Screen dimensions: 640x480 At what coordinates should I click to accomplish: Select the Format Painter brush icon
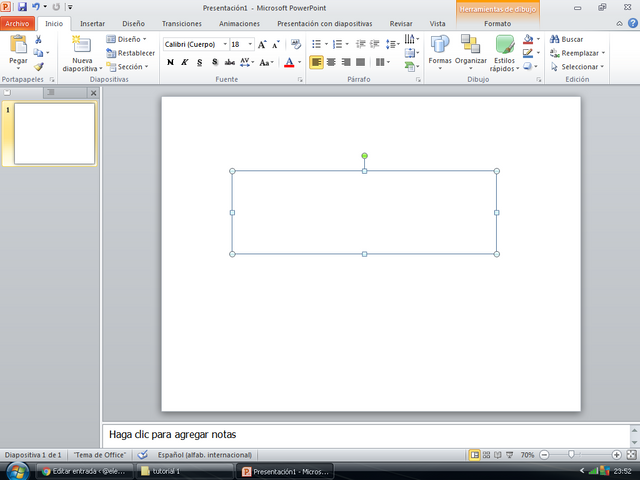[38, 66]
